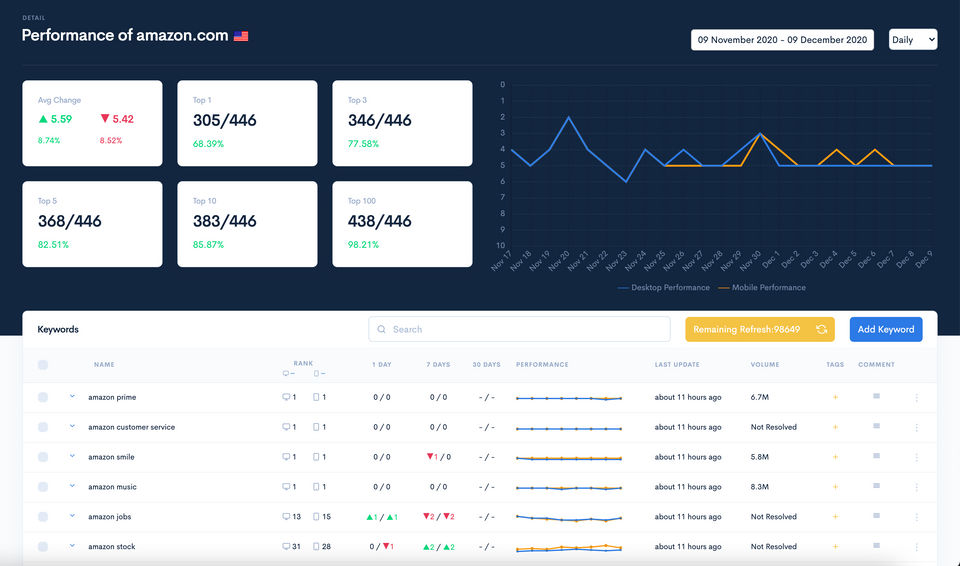
Task: Open the Top 100 stats card
Action: 402,224
